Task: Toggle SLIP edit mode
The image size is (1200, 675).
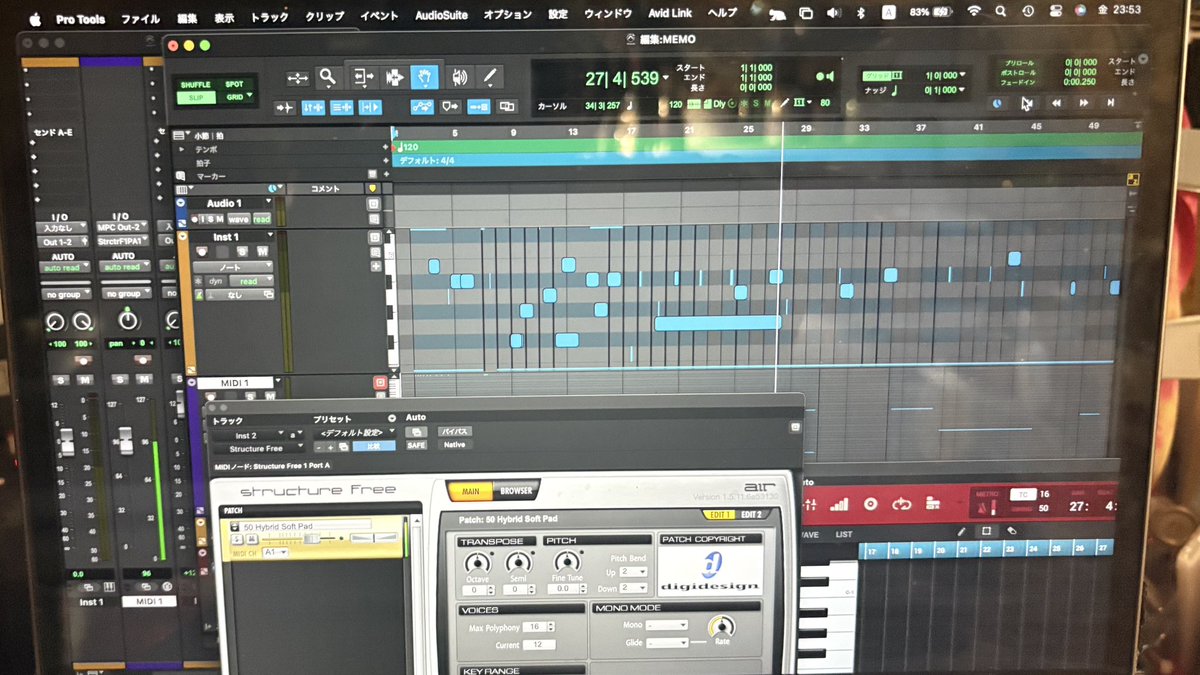Action: coord(195,97)
